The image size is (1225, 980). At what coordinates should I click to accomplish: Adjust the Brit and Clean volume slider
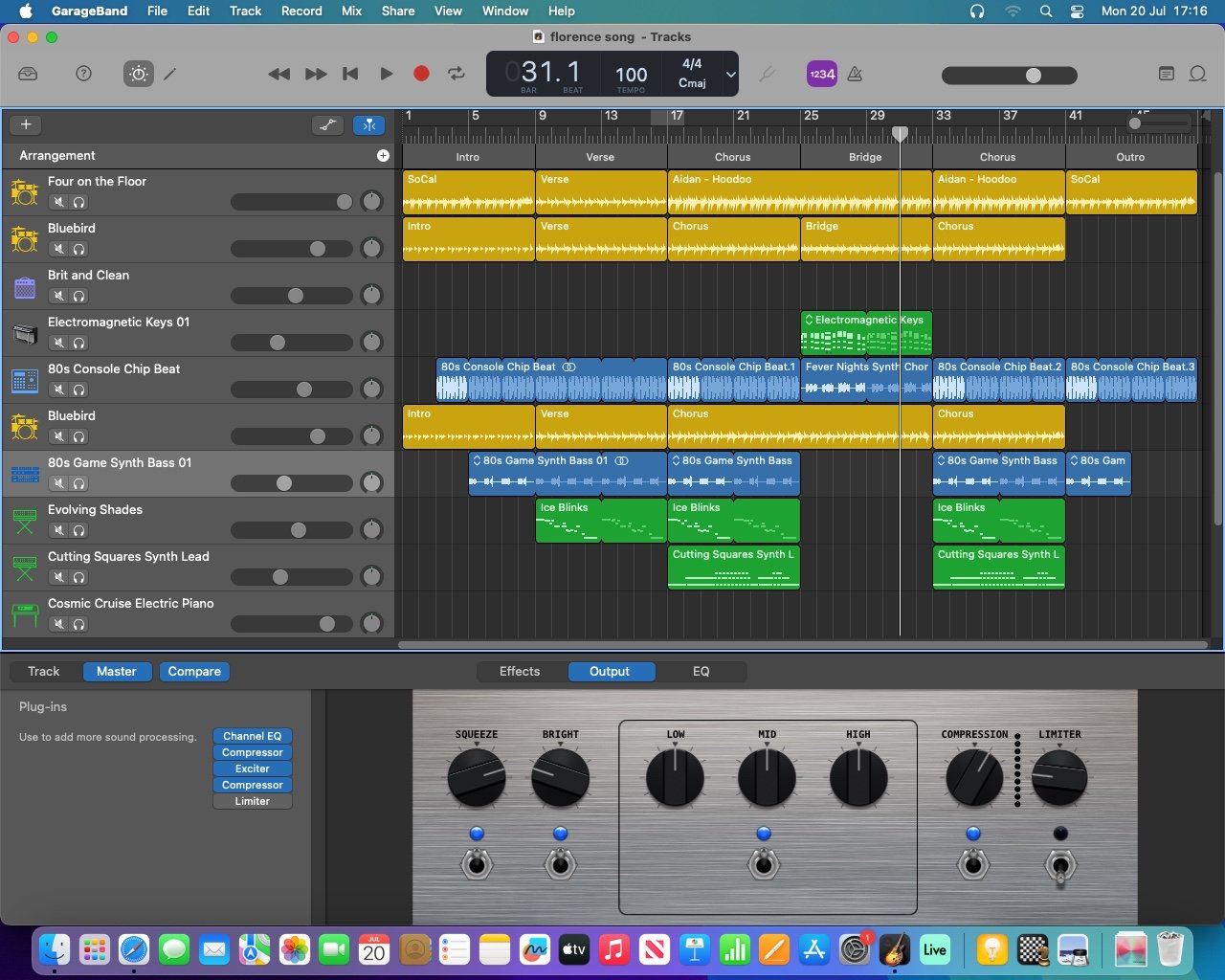tap(292, 296)
